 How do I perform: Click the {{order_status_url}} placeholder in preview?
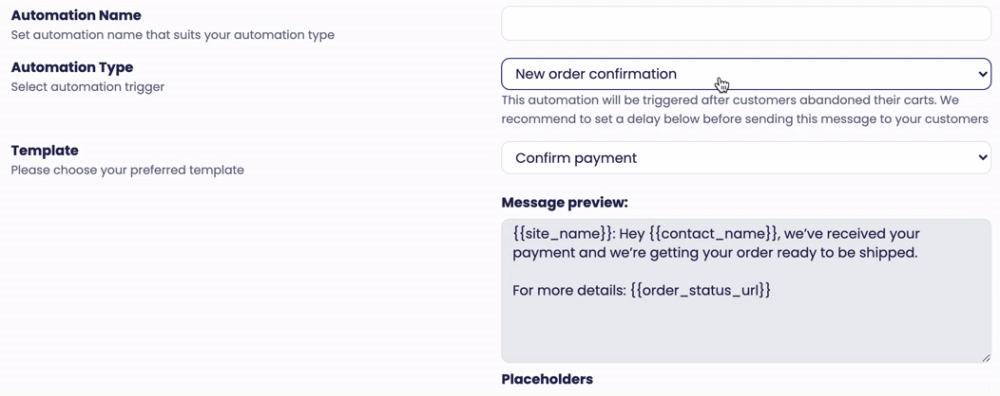point(700,290)
